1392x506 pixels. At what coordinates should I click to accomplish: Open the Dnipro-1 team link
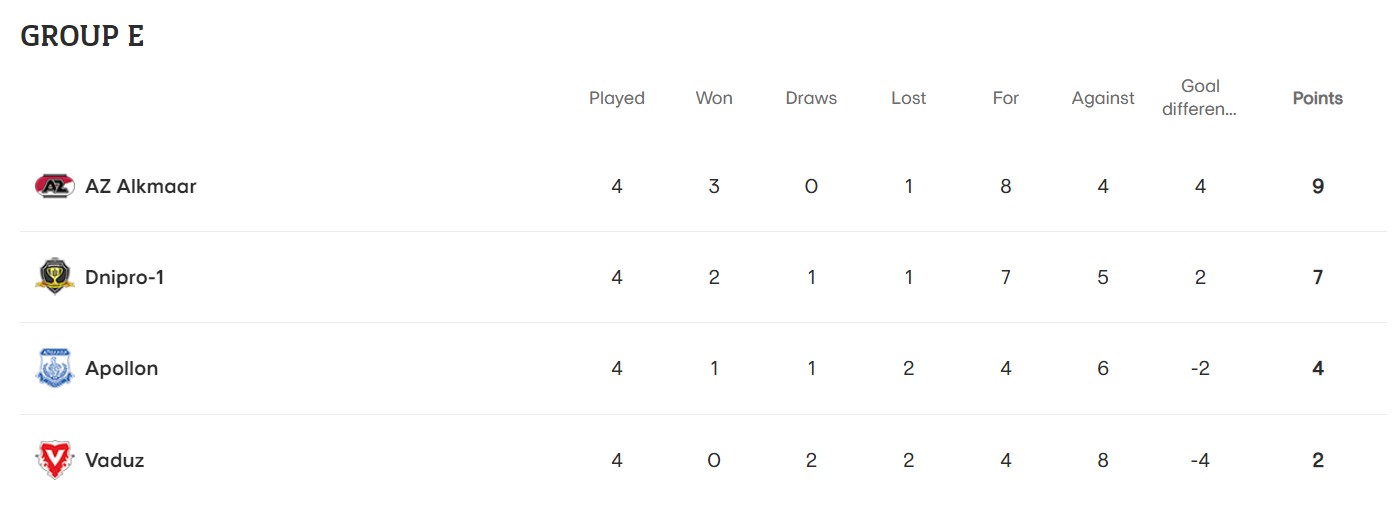[125, 277]
